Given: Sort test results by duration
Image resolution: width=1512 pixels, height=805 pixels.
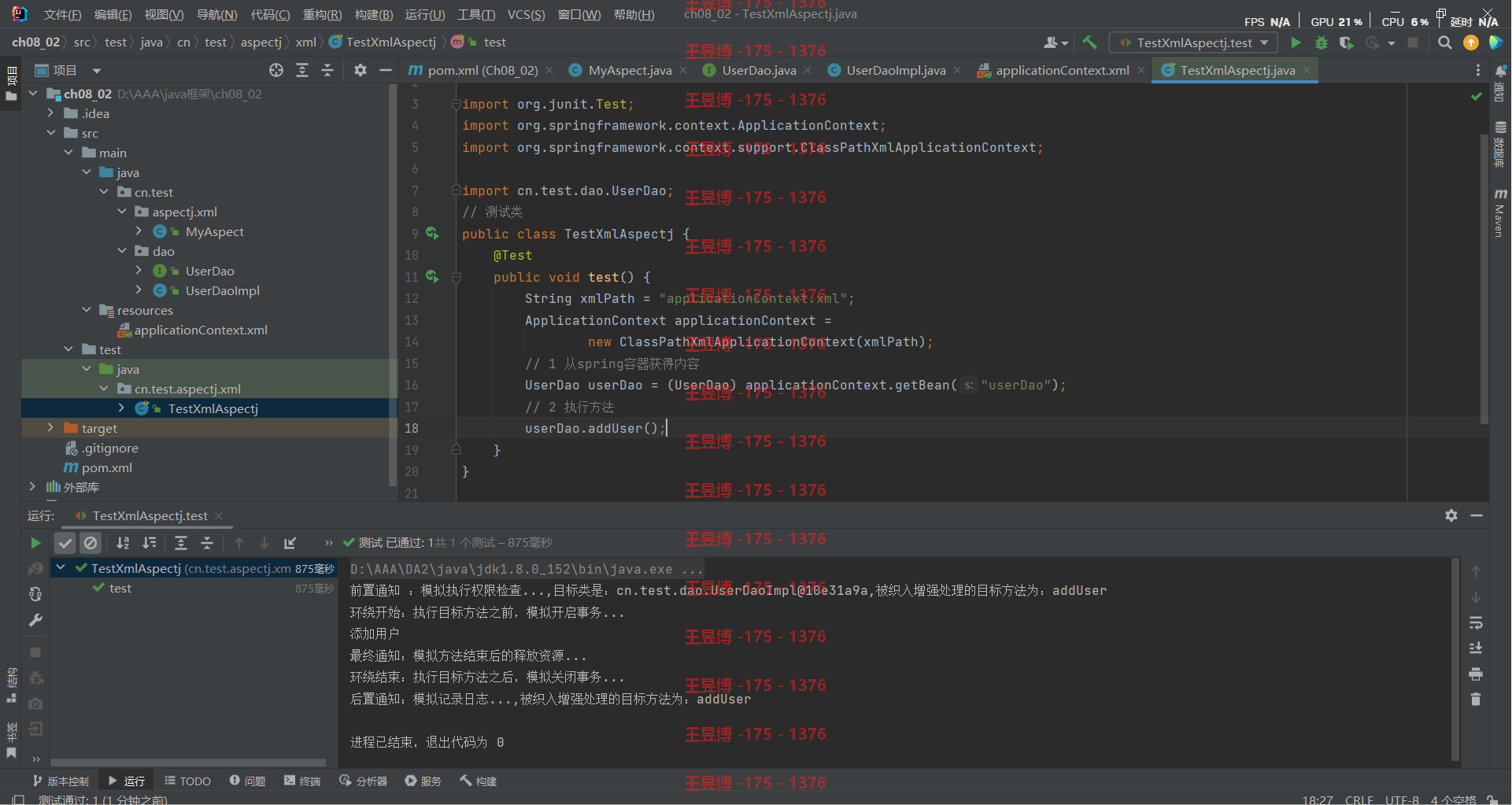Looking at the screenshot, I should point(149,543).
